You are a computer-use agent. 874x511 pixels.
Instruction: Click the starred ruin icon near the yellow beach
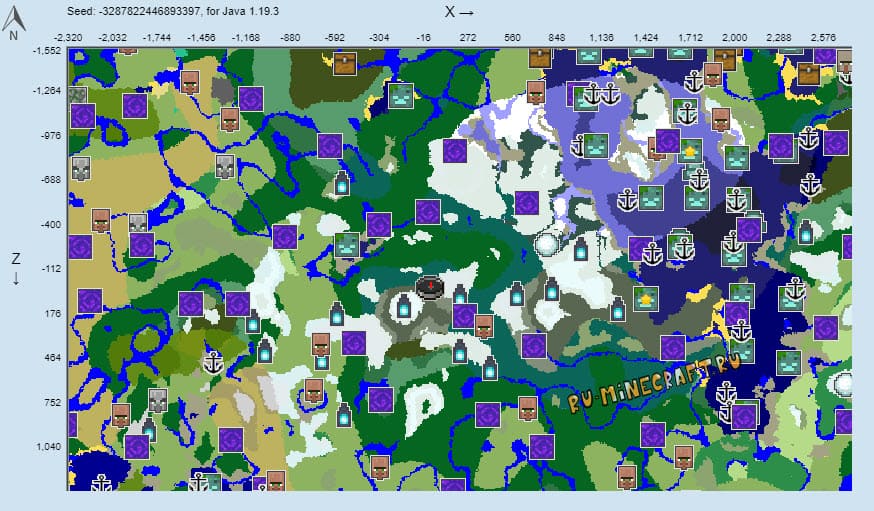(x=645, y=299)
